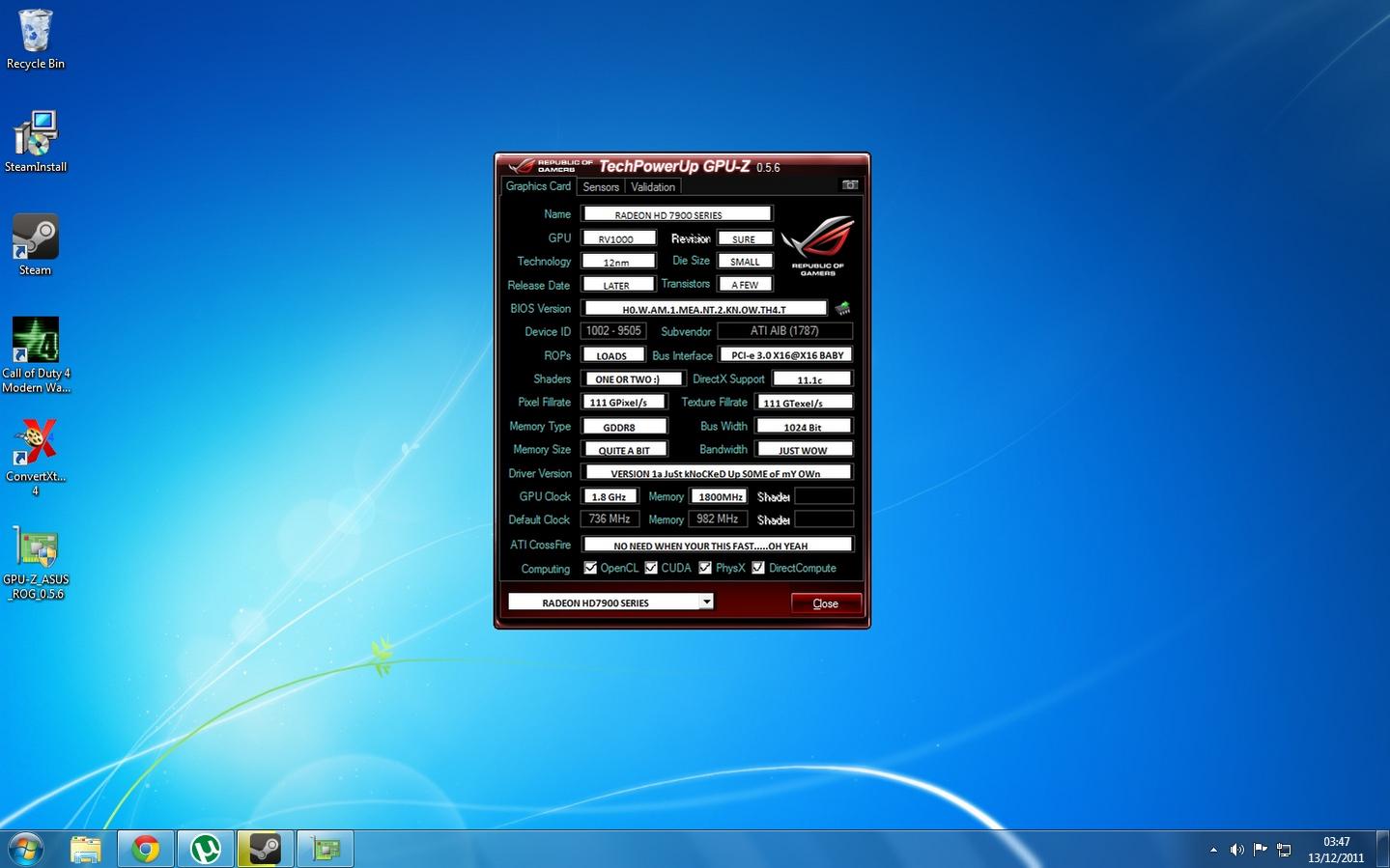The height and width of the screenshot is (868, 1390).
Task: Click the GPU-Z taskbar button
Action: click(x=325, y=849)
